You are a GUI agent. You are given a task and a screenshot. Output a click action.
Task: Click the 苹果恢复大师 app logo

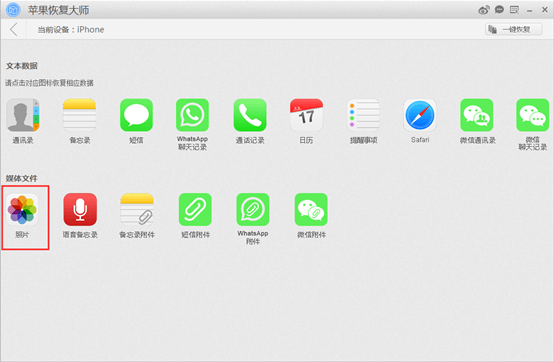click(13, 10)
